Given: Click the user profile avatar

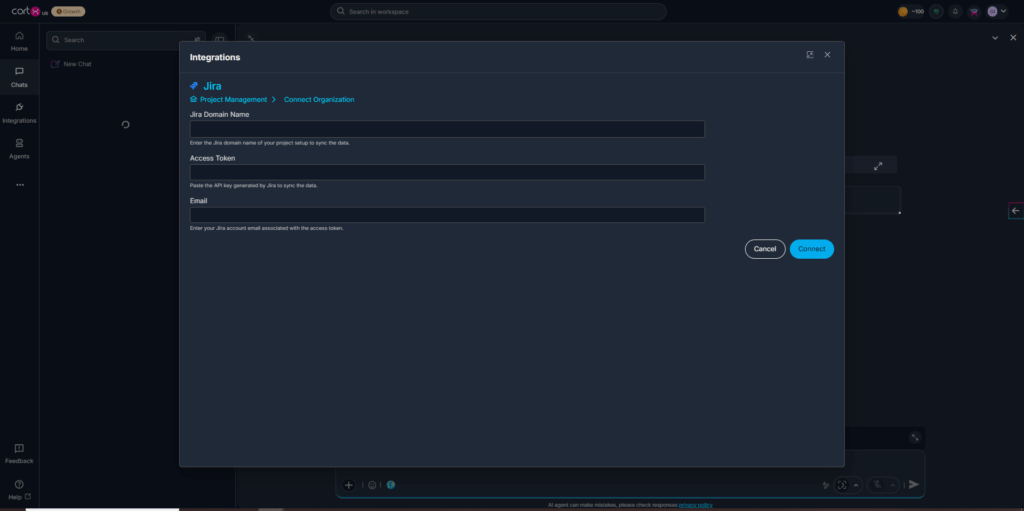Looking at the screenshot, I should tap(992, 11).
